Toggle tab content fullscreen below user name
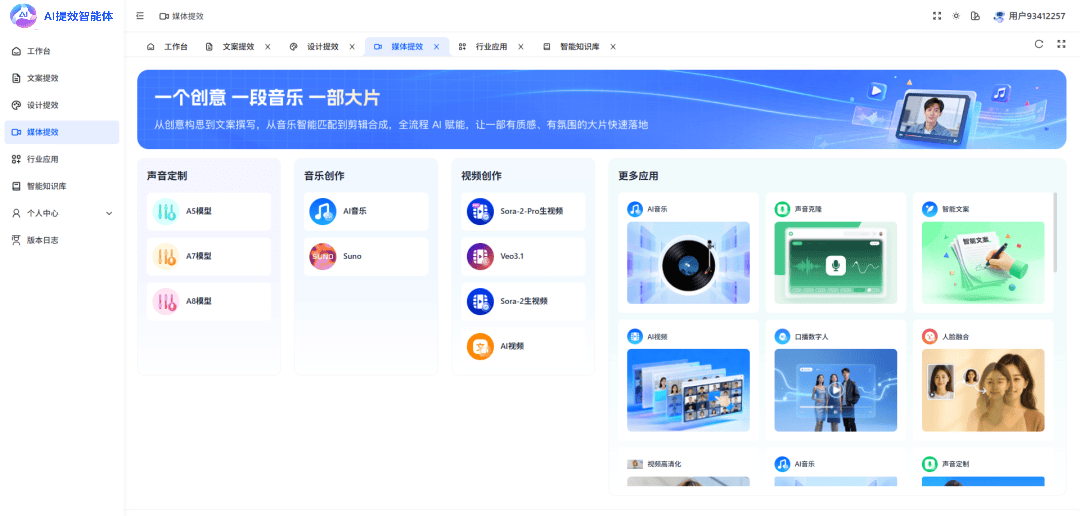This screenshot has height=516, width=1080. [1061, 44]
